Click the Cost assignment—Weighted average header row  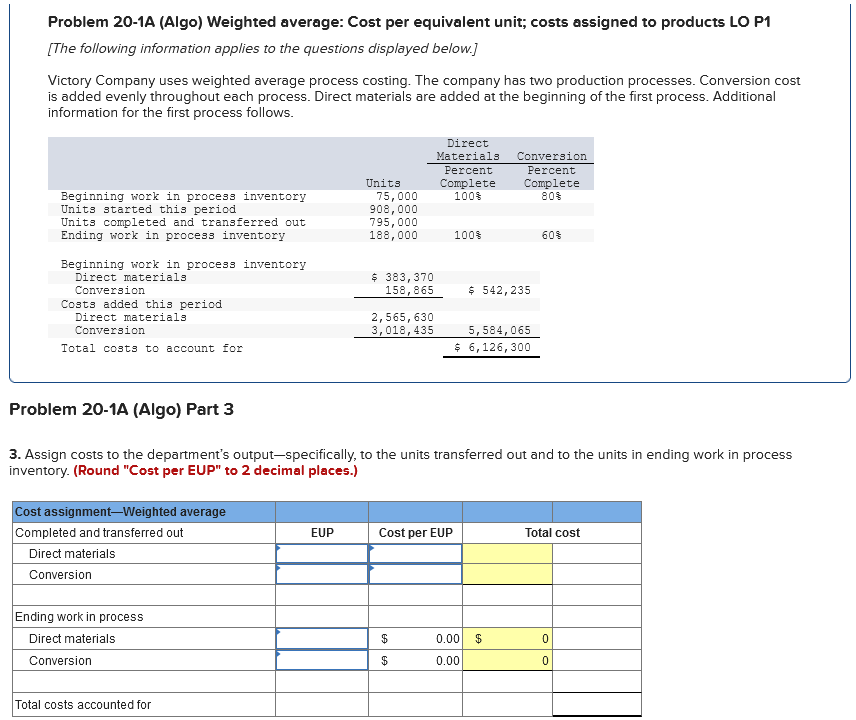[140, 511]
